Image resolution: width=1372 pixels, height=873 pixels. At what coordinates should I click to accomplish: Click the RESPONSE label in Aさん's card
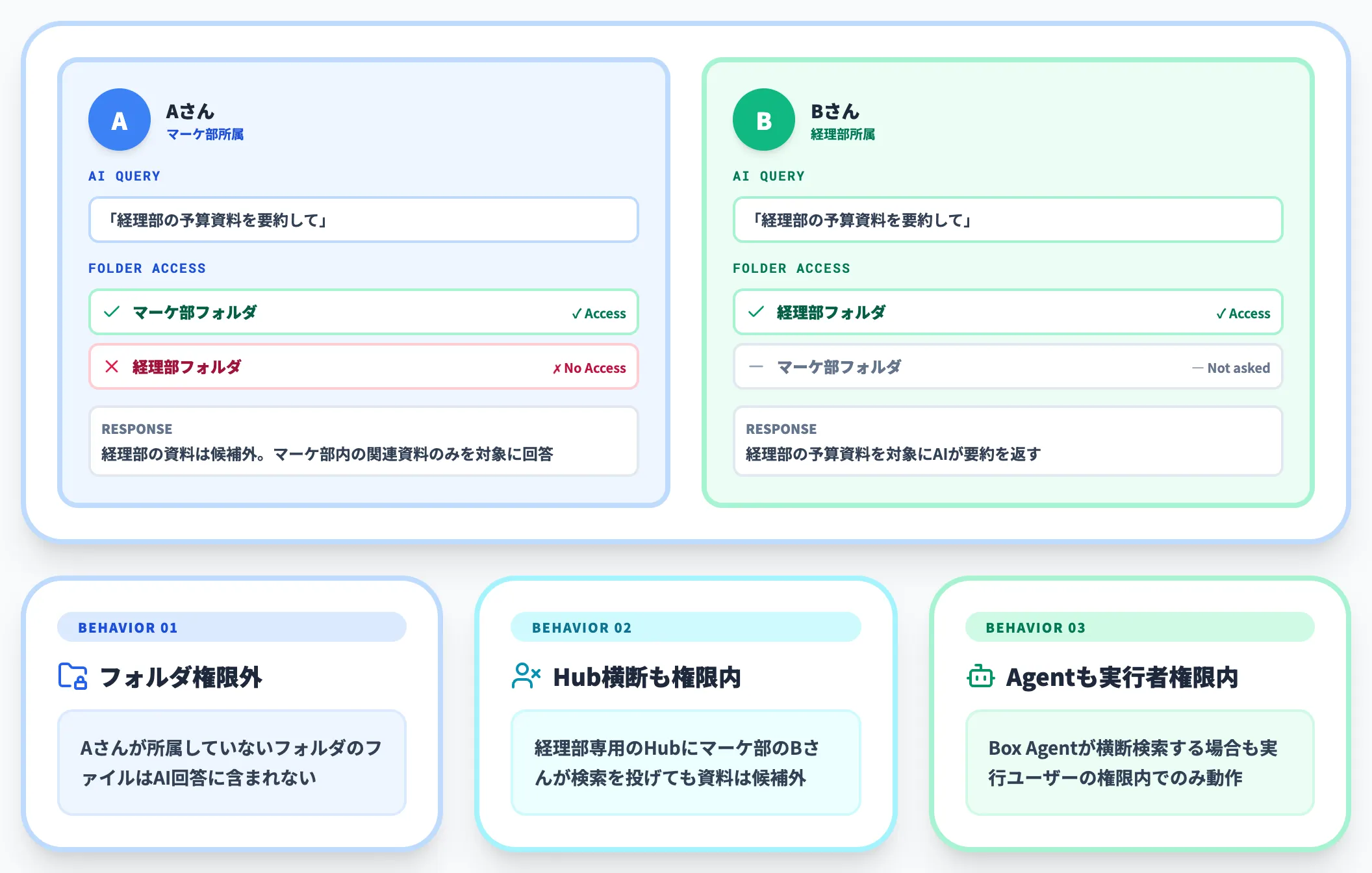[x=137, y=429]
